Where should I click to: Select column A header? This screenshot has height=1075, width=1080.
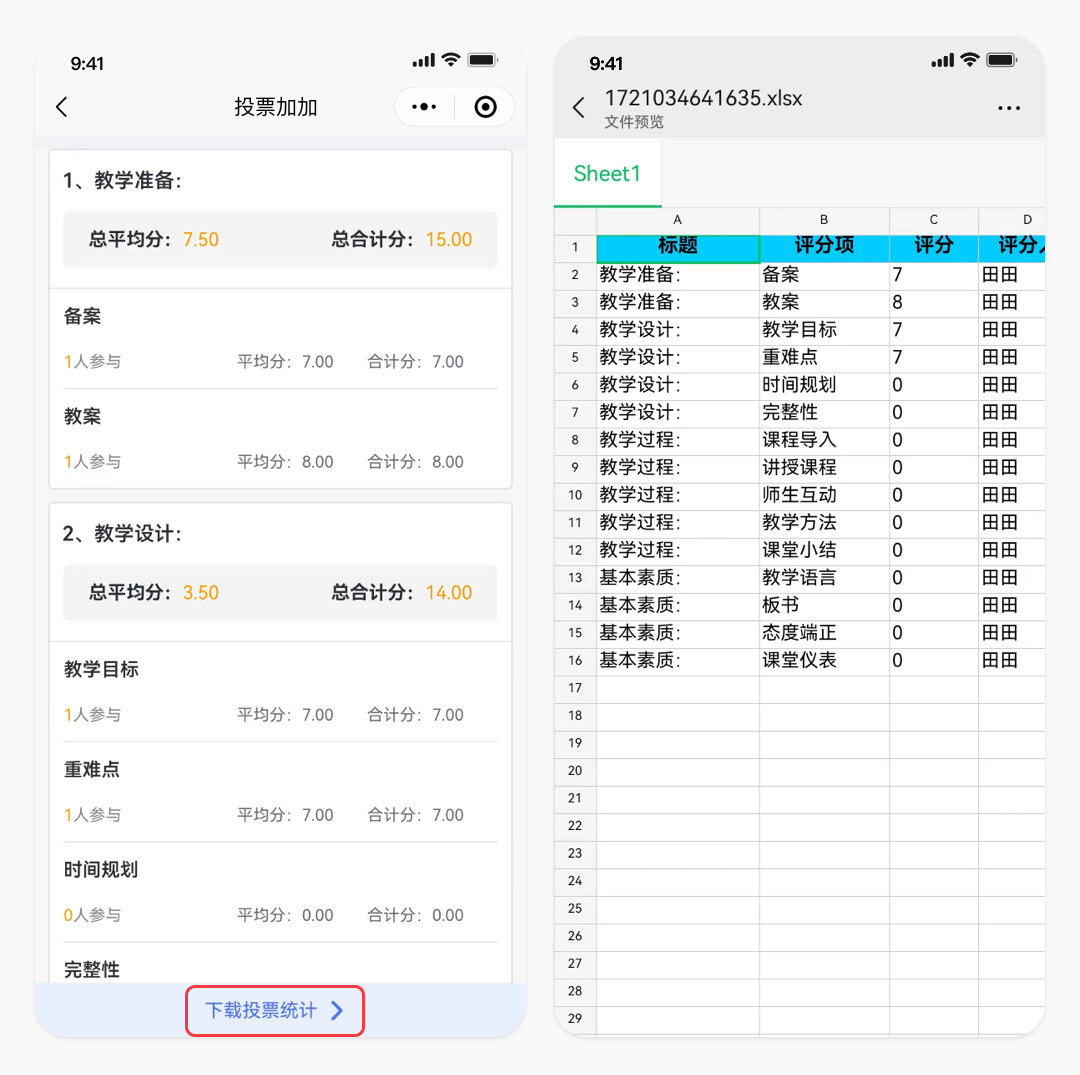[677, 220]
